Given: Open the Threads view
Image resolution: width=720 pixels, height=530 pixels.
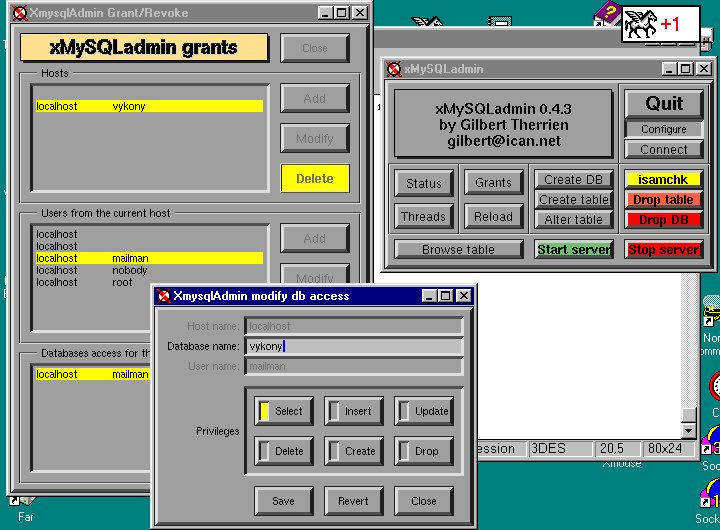Looking at the screenshot, I should click(x=424, y=216).
